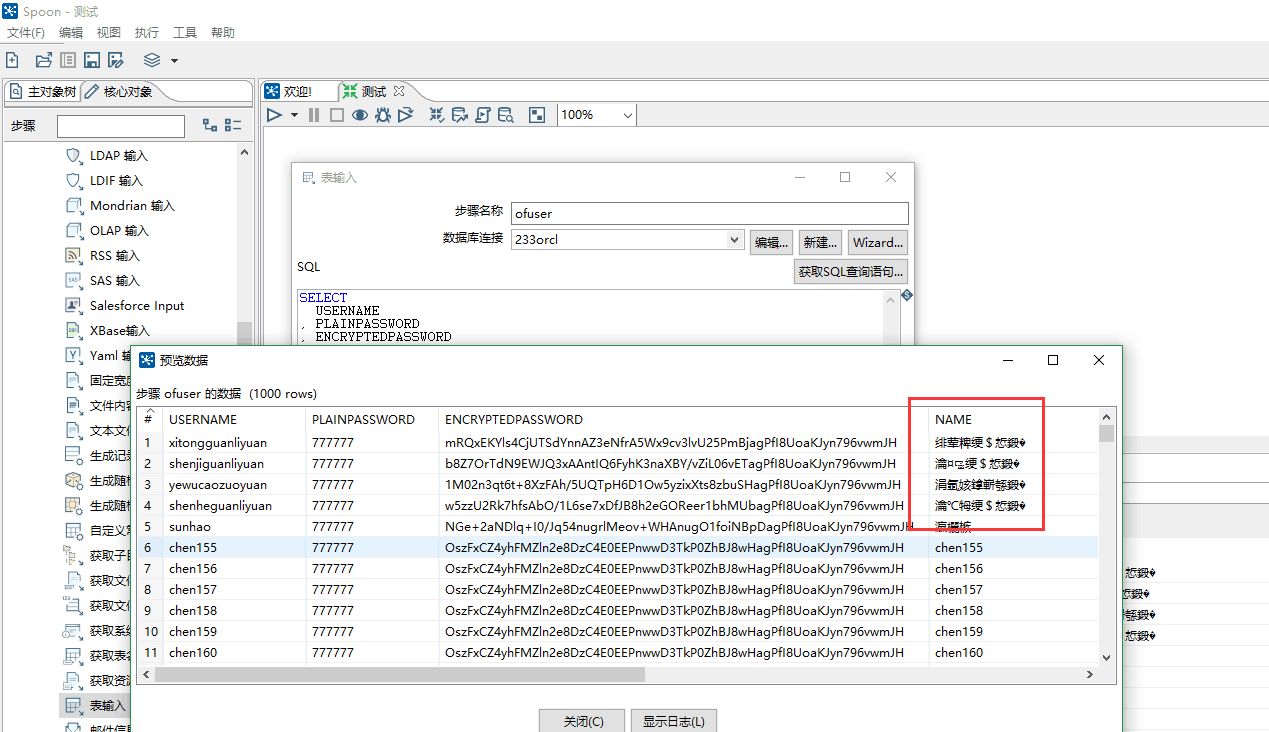
Task: Click the Perspectives layers icon
Action: point(152,60)
